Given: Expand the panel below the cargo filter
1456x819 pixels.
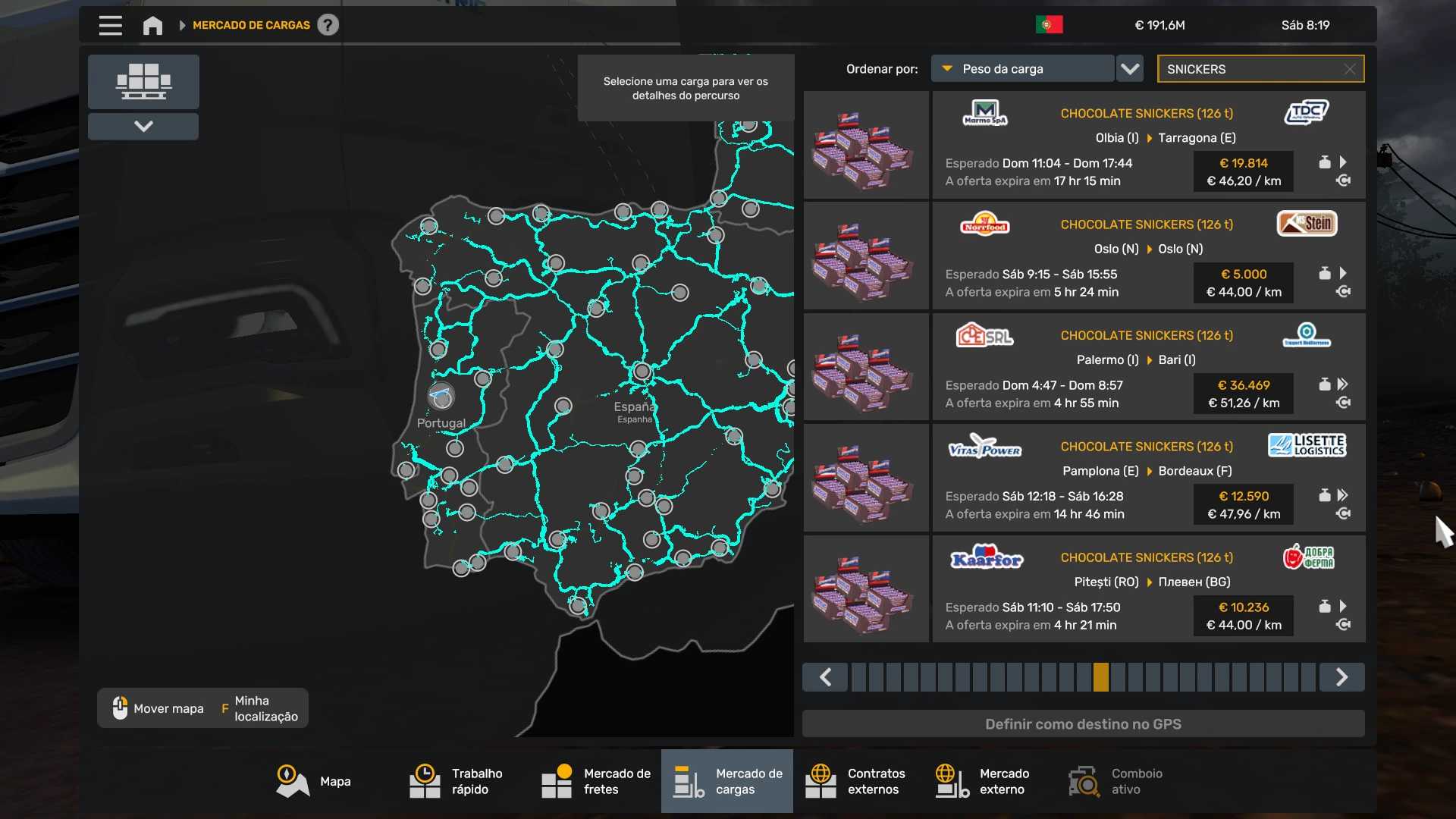Looking at the screenshot, I should 143,127.
